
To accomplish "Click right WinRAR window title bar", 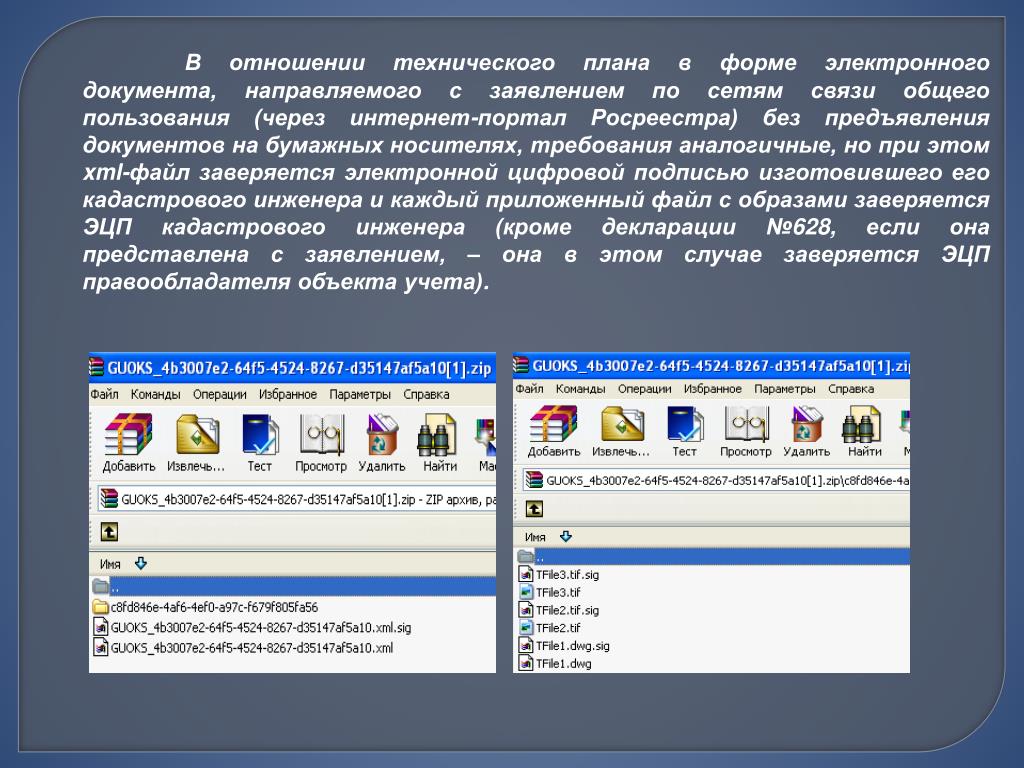I will [711, 366].
